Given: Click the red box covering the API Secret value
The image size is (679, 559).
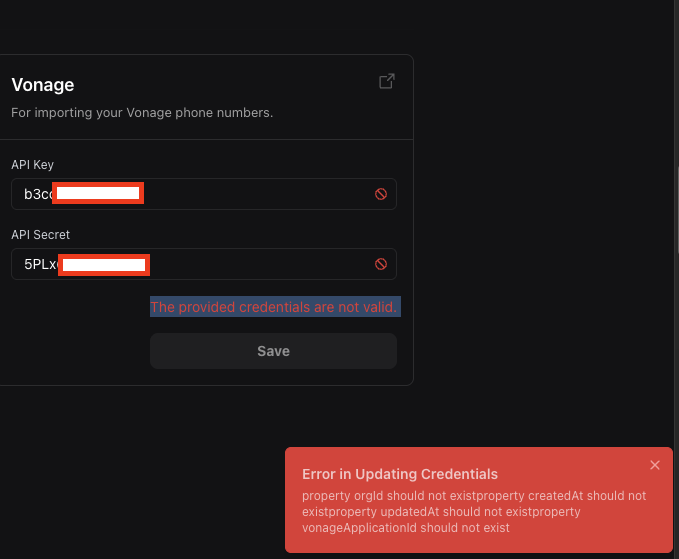Looking at the screenshot, I should click(x=103, y=264).
